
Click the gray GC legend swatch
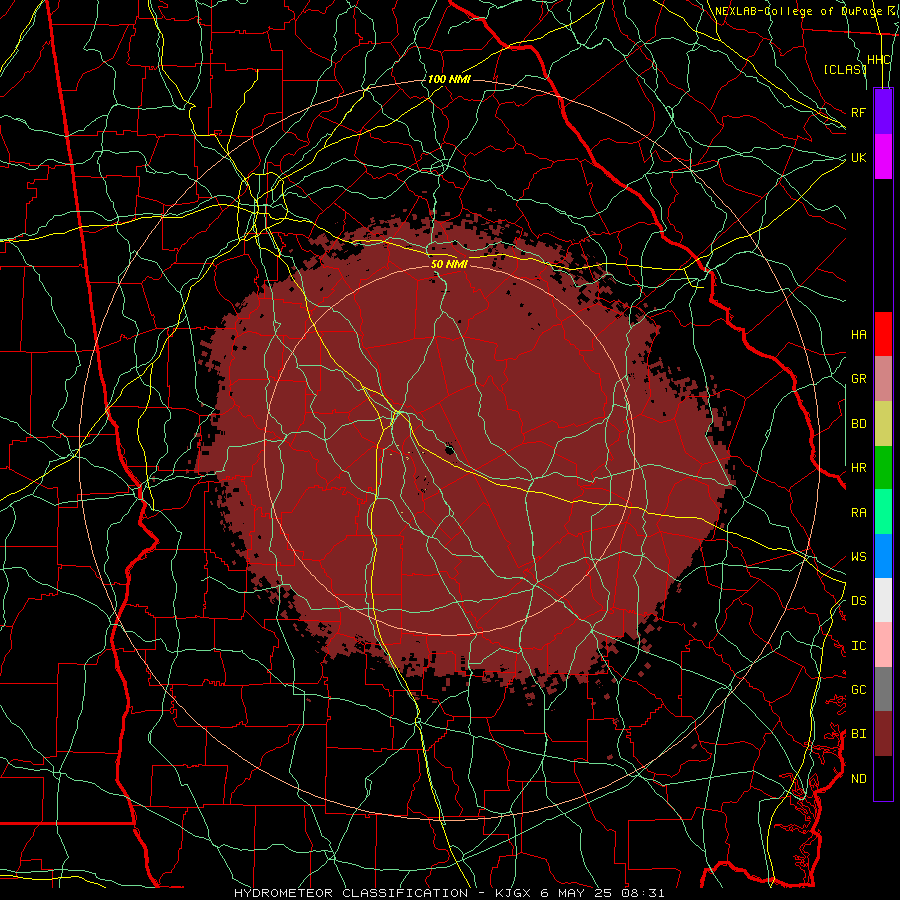[883, 689]
